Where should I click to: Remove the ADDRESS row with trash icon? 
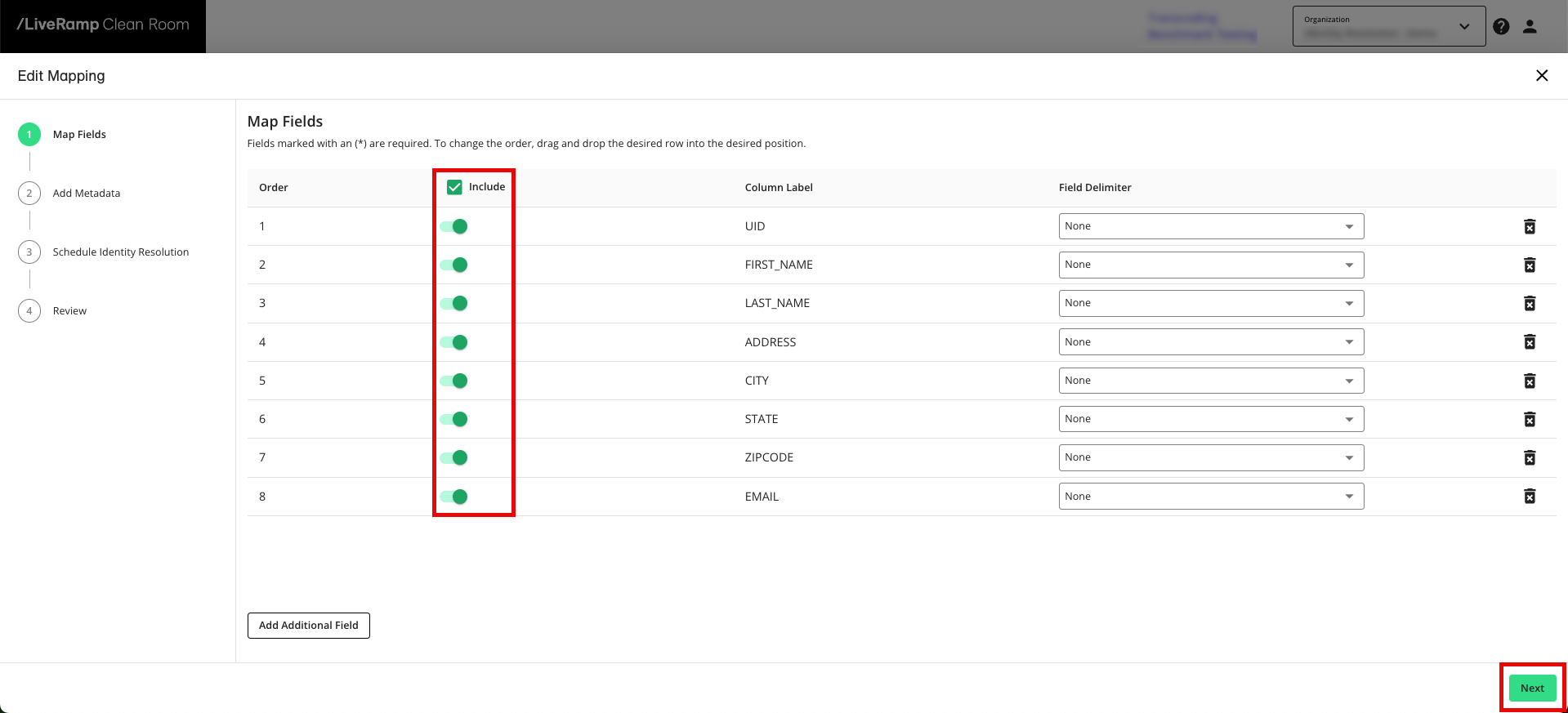point(1529,342)
